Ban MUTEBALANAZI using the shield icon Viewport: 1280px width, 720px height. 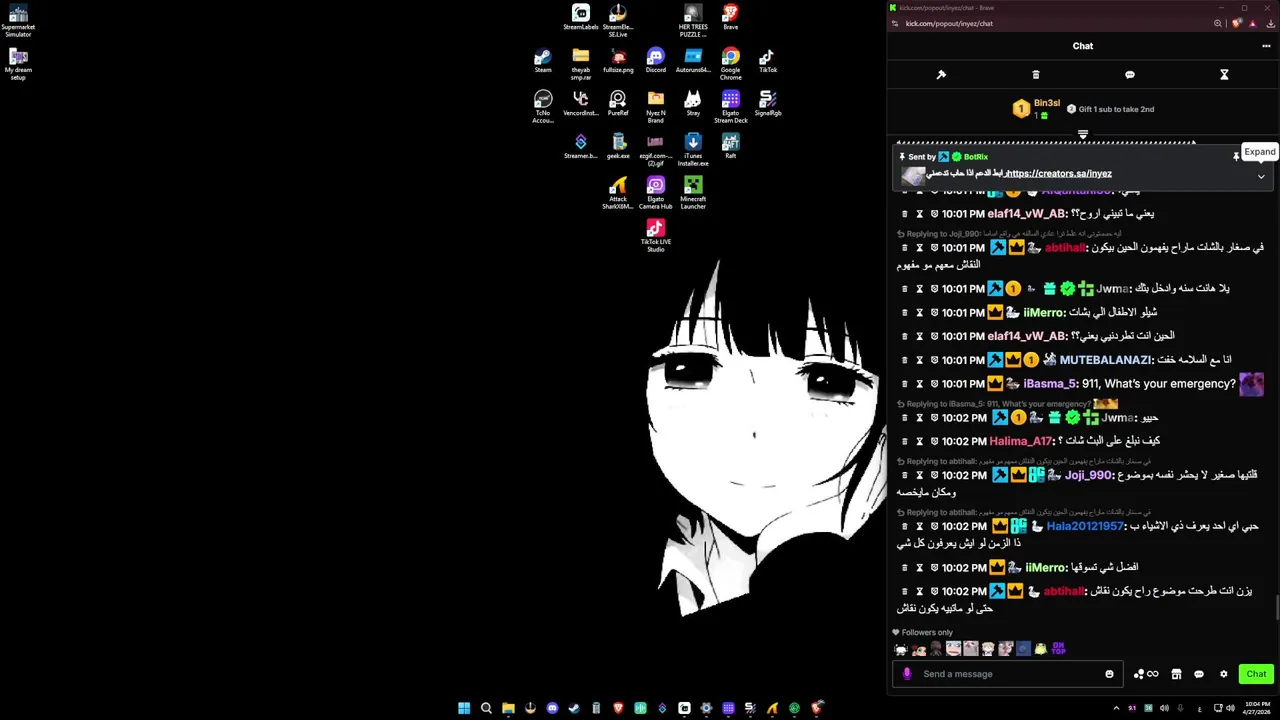(x=934, y=360)
